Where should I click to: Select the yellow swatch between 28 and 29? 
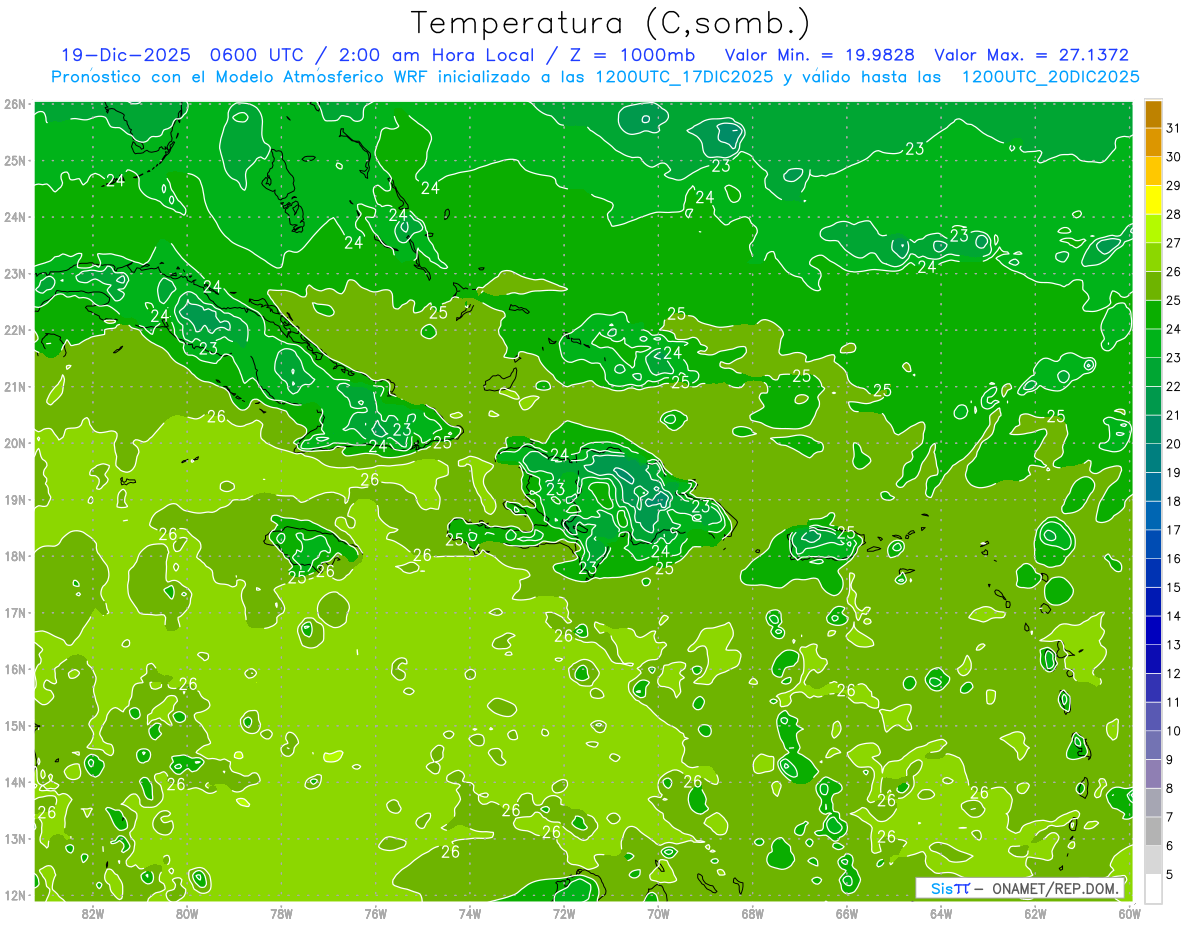pyautogui.click(x=1153, y=200)
